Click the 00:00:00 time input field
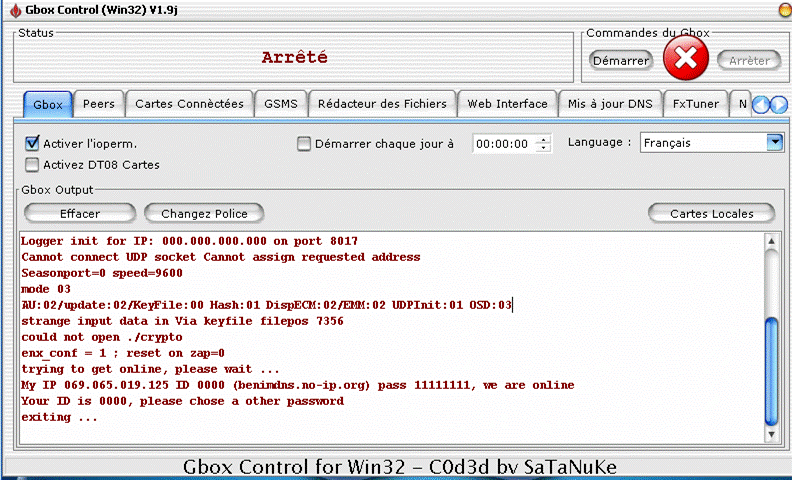This screenshot has height=480, width=792. pos(503,144)
